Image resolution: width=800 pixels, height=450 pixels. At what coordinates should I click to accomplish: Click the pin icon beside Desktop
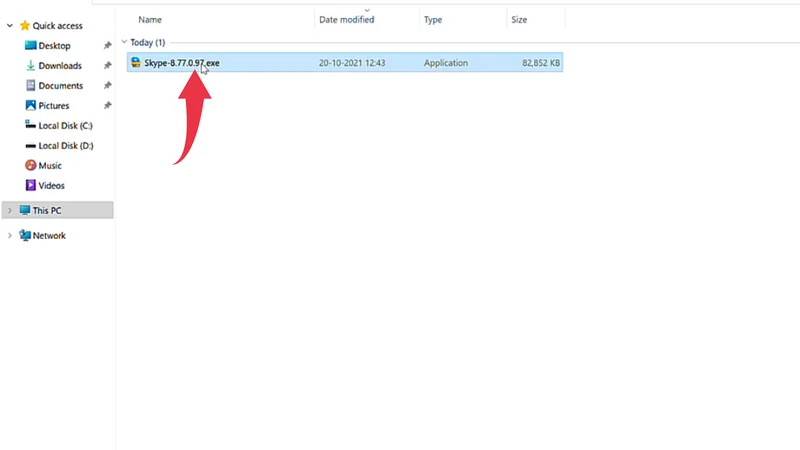[107, 46]
